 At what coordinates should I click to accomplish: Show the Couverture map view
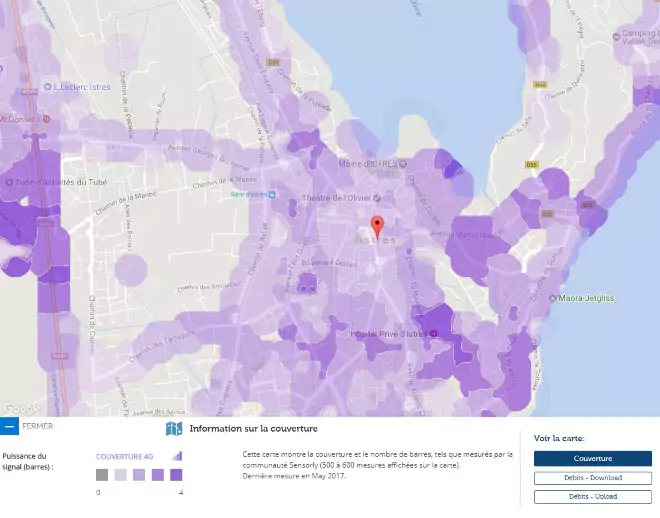[x=592, y=458]
